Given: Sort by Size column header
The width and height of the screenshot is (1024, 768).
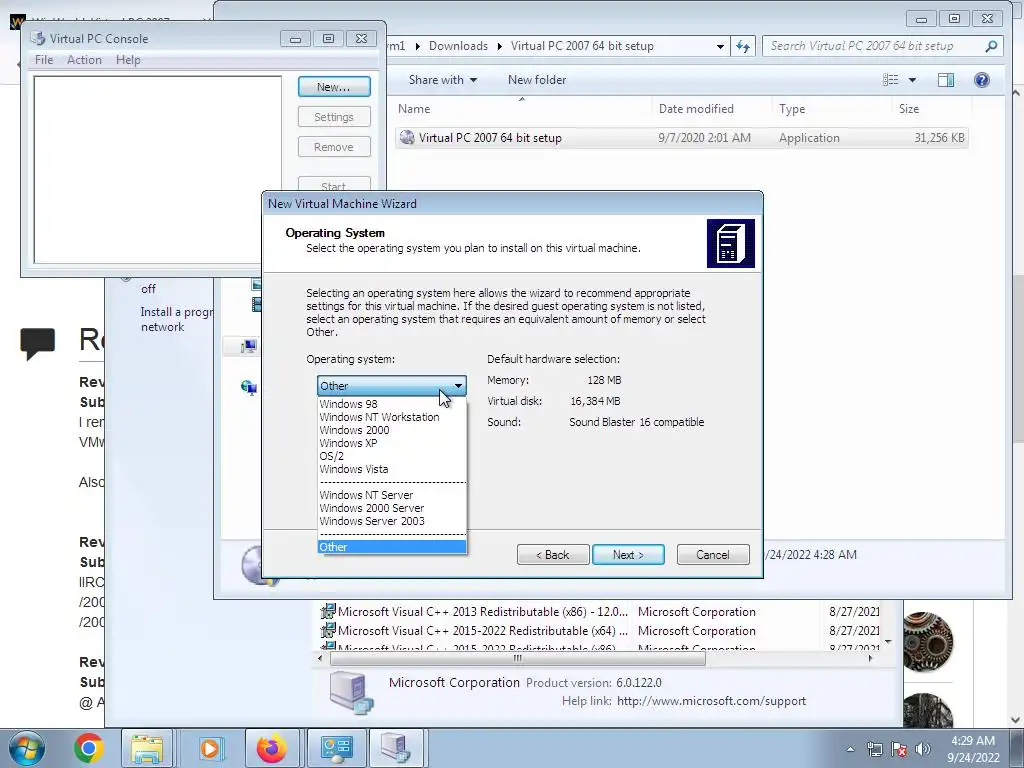Looking at the screenshot, I should pyautogui.click(x=908, y=108).
